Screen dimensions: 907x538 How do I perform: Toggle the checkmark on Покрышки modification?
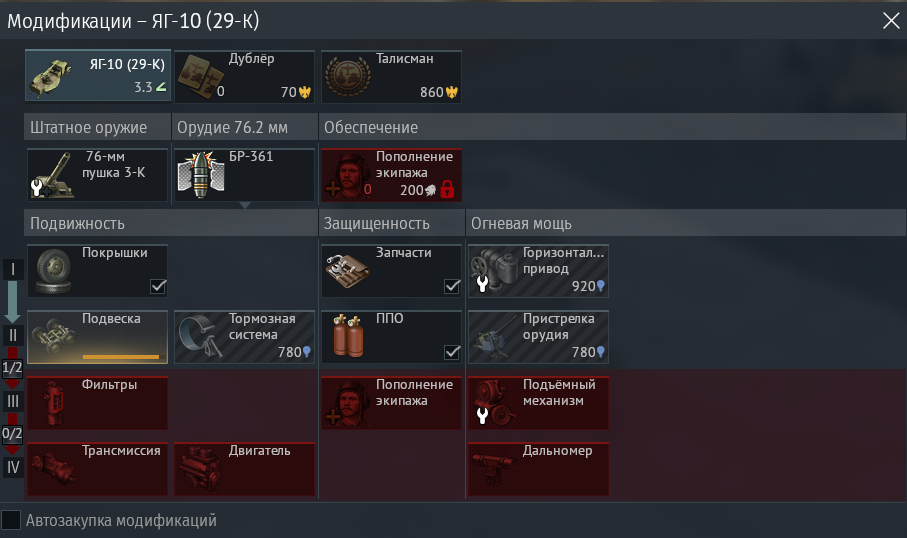[x=158, y=286]
